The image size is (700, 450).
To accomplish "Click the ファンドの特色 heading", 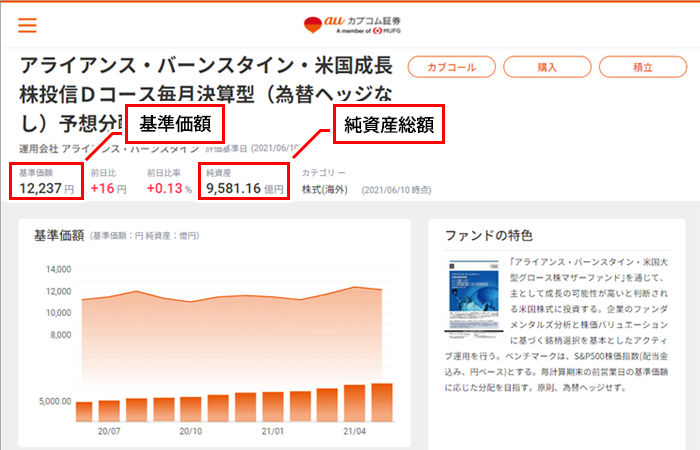I will pos(489,235).
